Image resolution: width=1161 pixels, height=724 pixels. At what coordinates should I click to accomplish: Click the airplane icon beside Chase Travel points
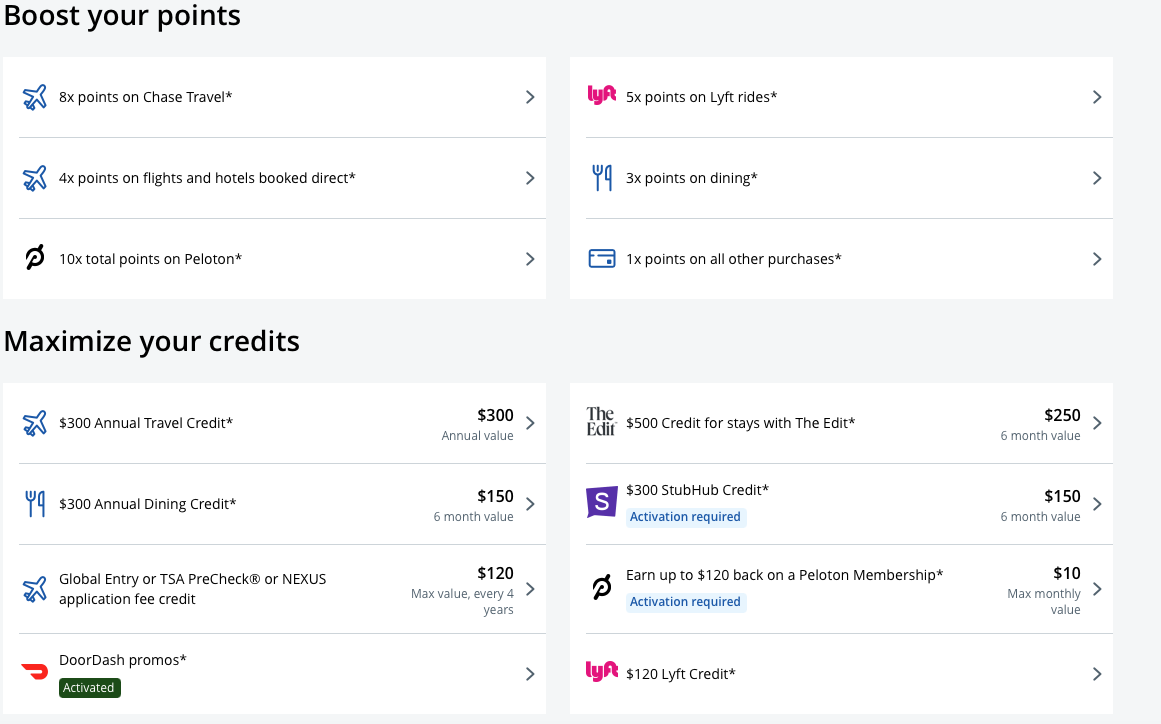pyautogui.click(x=35, y=97)
